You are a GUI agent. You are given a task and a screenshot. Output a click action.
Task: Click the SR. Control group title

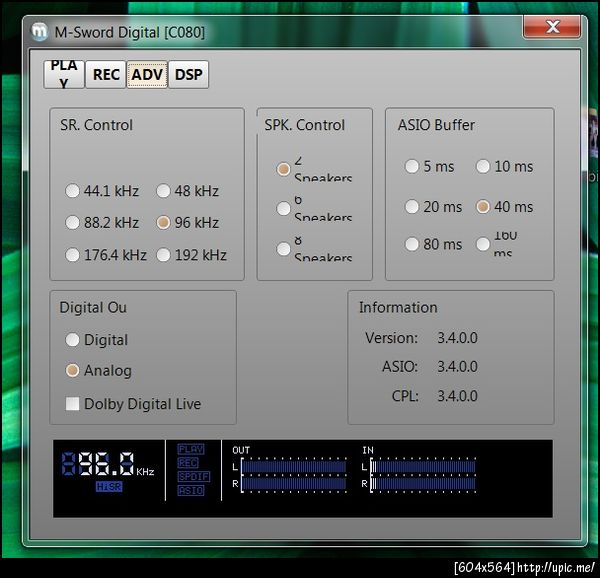pyautogui.click(x=96, y=125)
